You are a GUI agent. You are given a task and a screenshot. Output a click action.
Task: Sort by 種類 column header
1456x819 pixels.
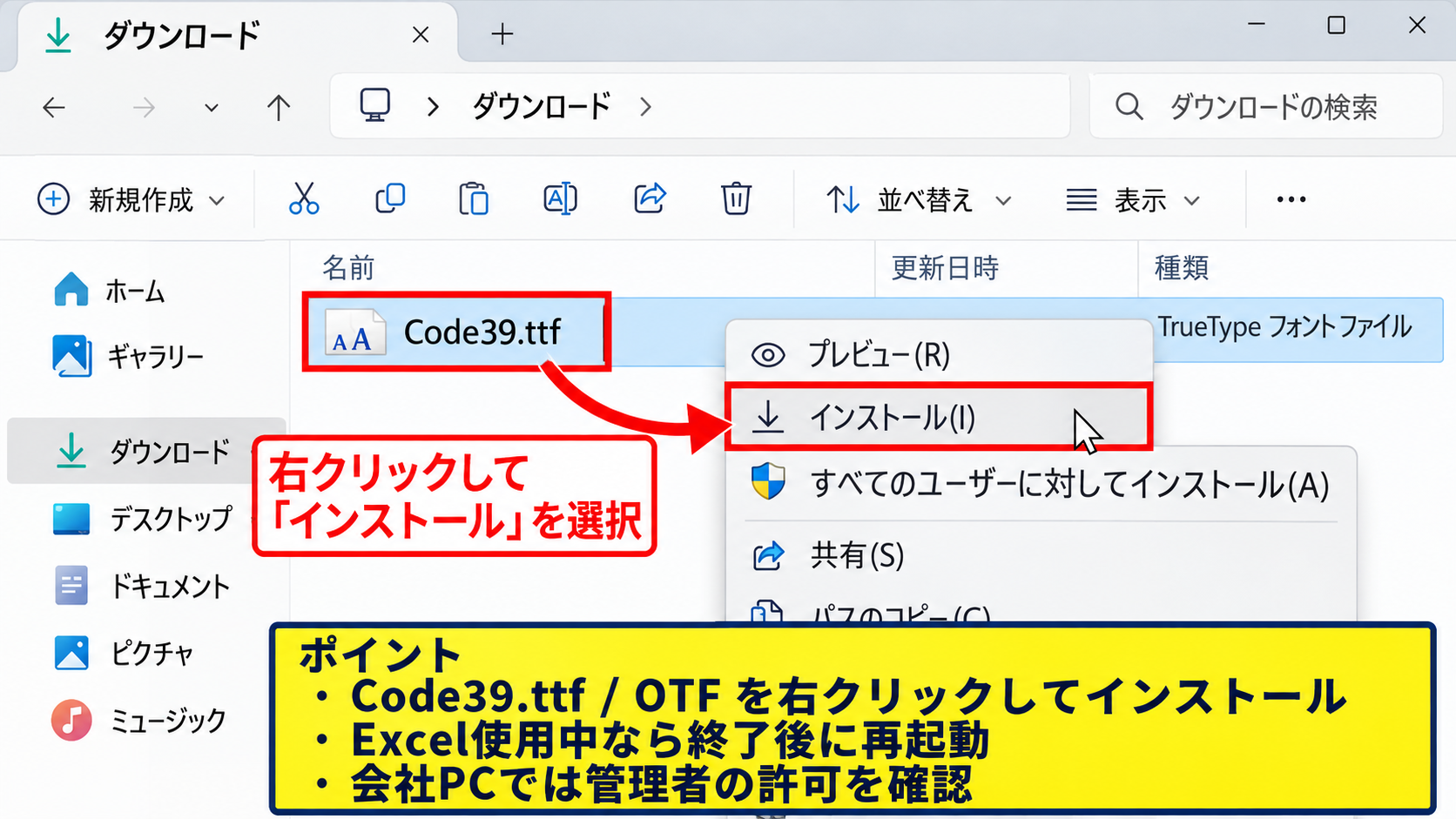[1182, 267]
